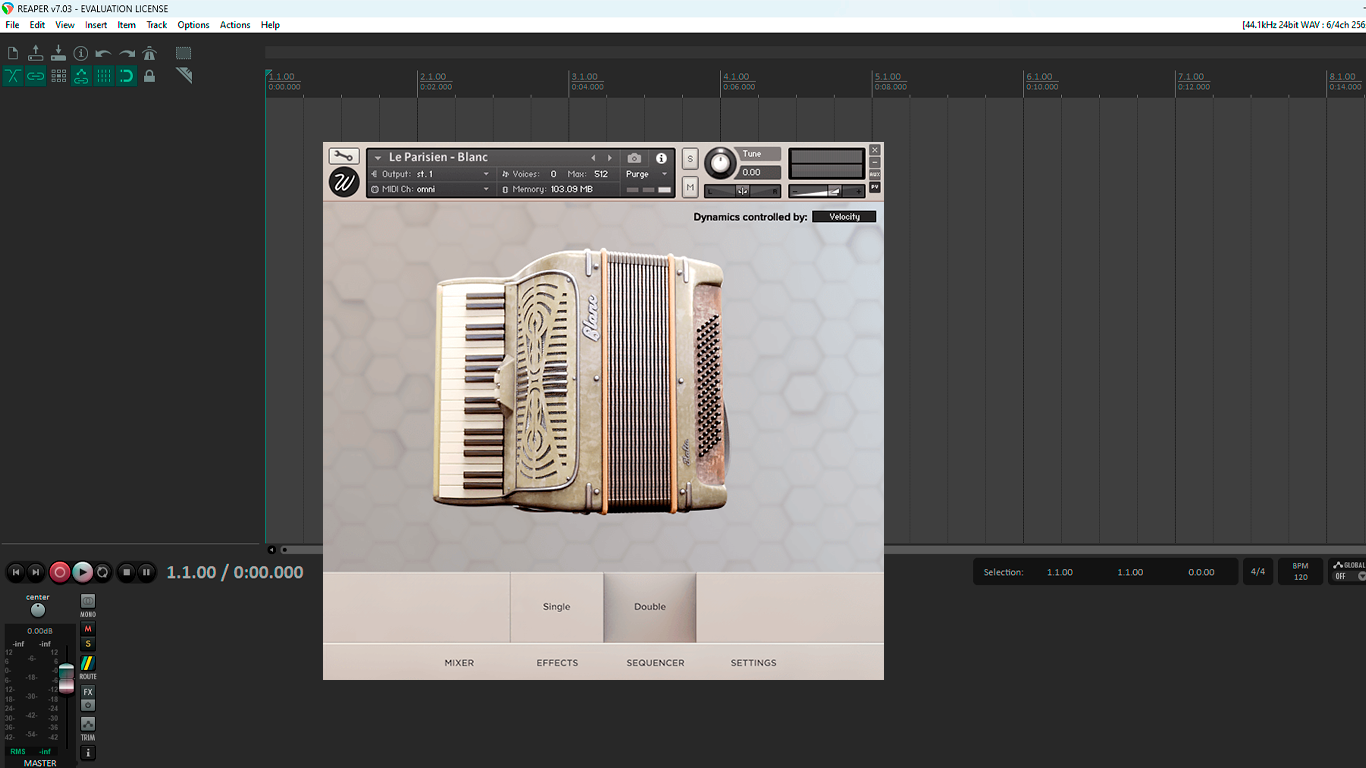Select the Double reed mode
The width and height of the screenshot is (1366, 768).
650,607
